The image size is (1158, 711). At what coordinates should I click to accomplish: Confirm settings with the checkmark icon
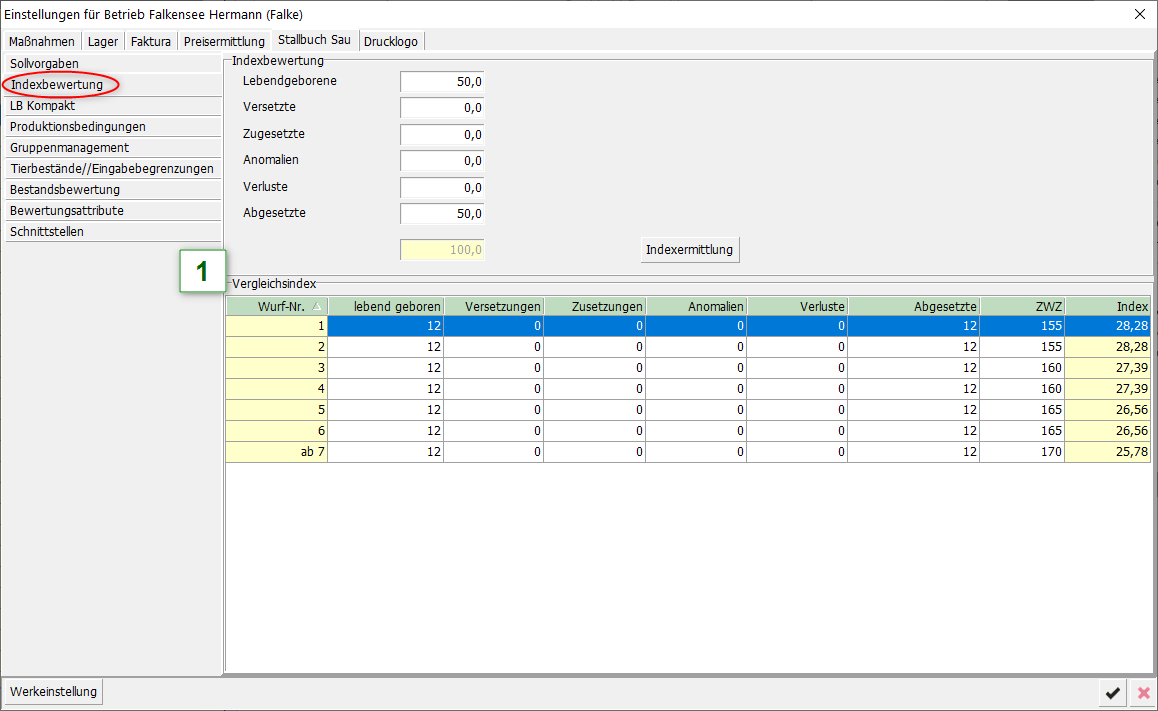coord(1112,692)
